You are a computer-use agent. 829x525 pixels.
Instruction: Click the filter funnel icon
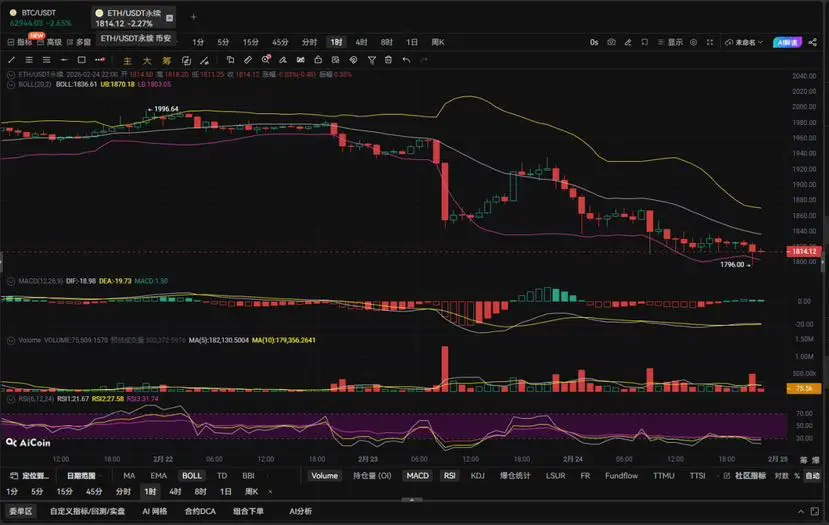click(372, 60)
